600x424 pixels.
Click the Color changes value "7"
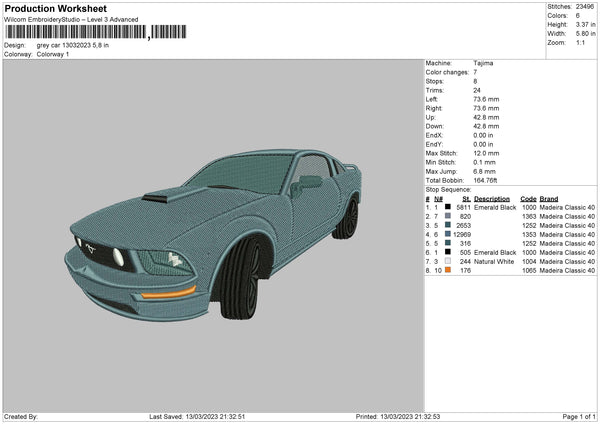[x=475, y=72]
